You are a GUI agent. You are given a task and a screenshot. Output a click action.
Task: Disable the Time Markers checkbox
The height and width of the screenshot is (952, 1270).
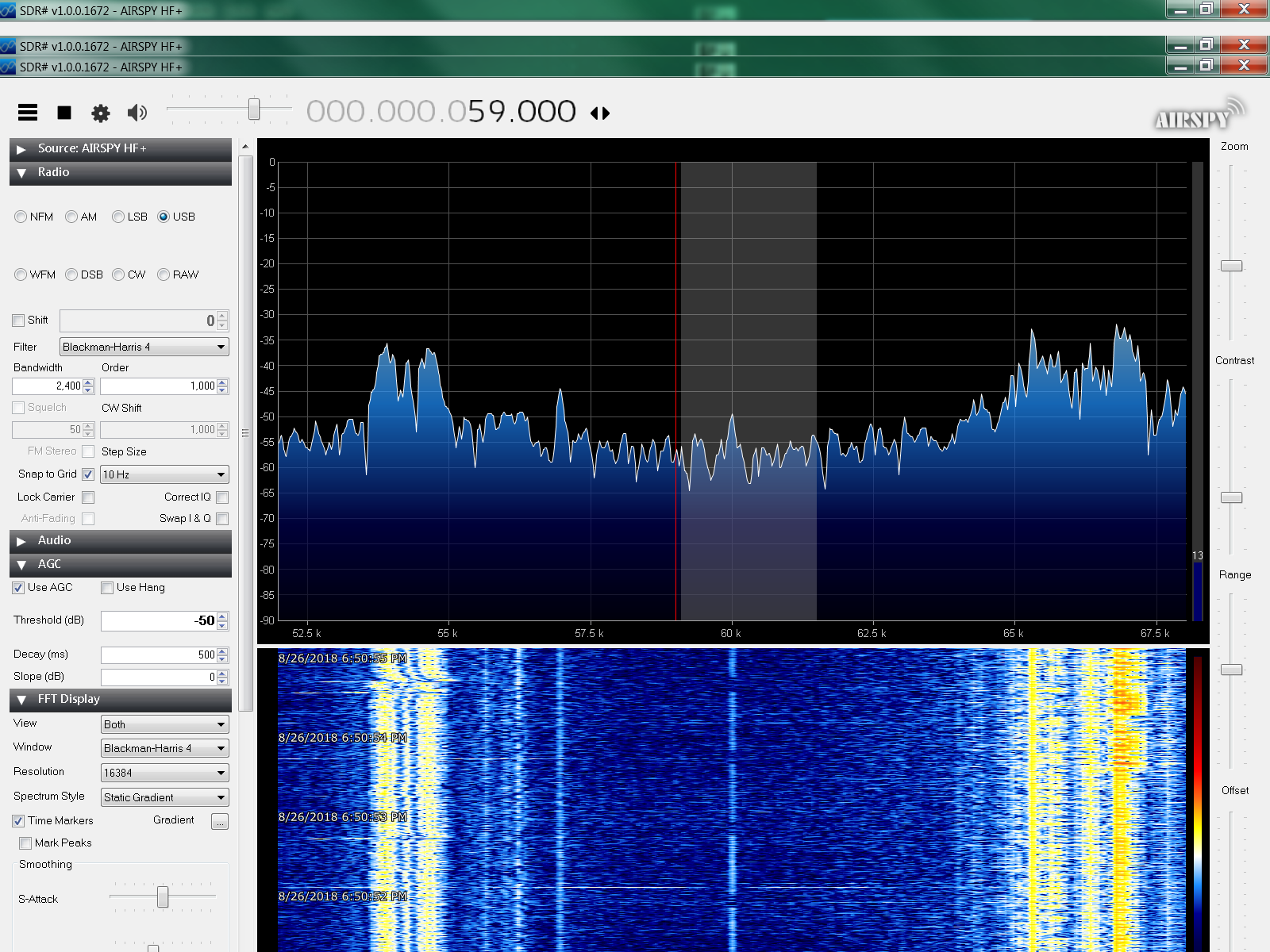point(18,821)
